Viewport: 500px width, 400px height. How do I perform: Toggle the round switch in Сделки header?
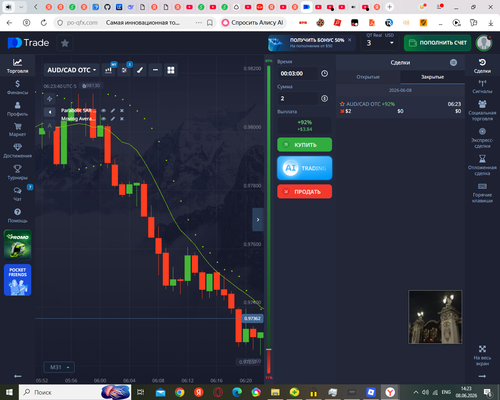pos(453,62)
